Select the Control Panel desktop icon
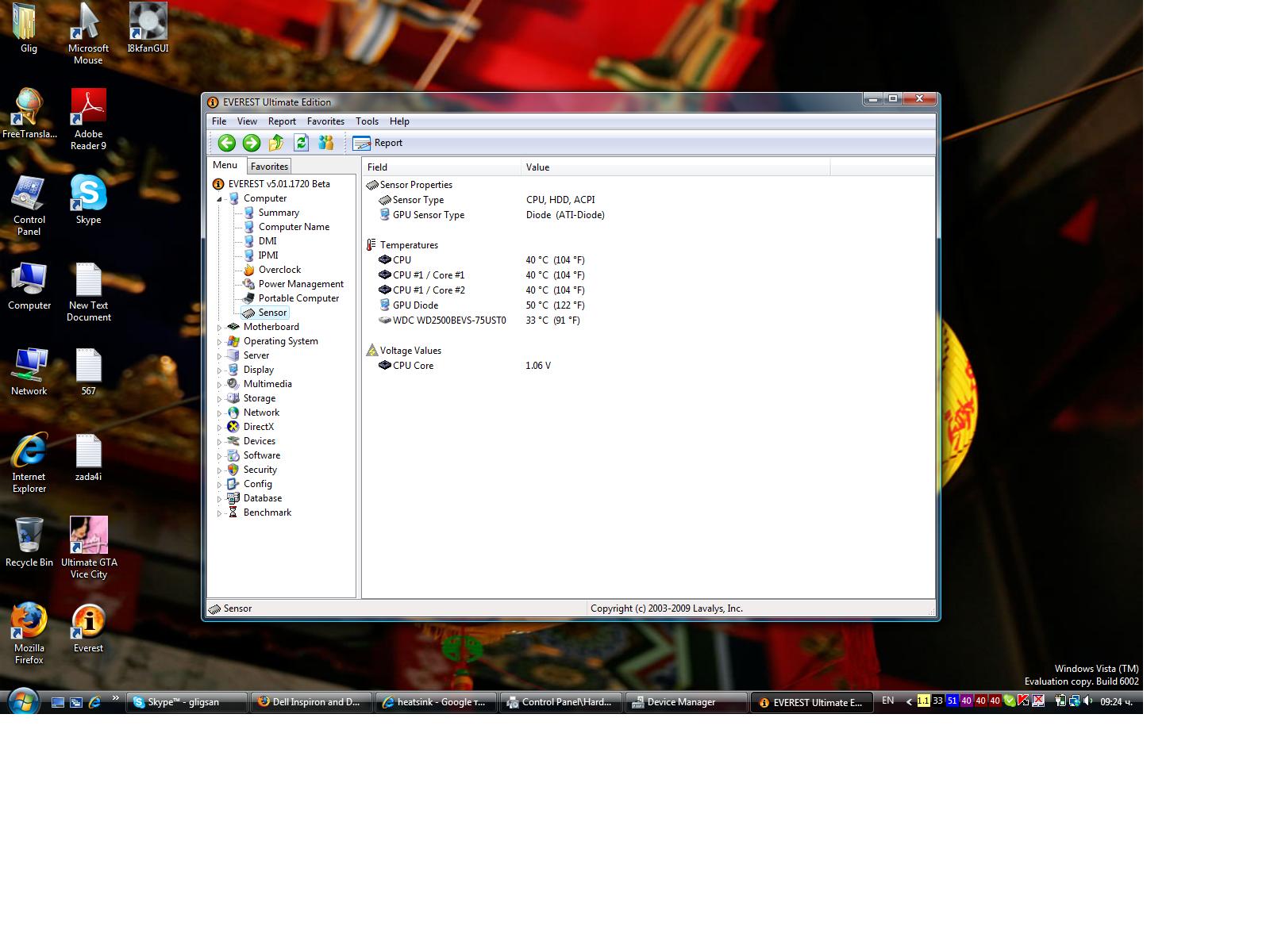 pos(29,205)
